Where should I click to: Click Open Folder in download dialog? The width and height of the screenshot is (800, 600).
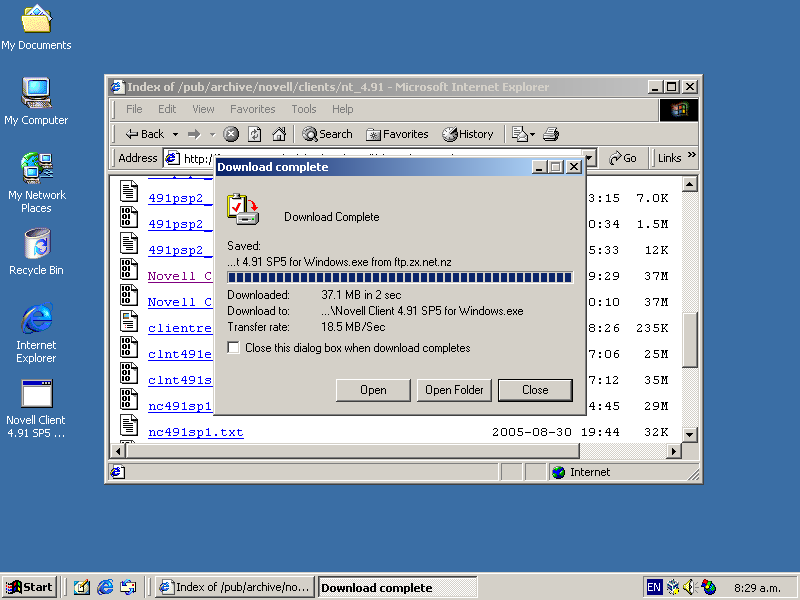(x=454, y=390)
